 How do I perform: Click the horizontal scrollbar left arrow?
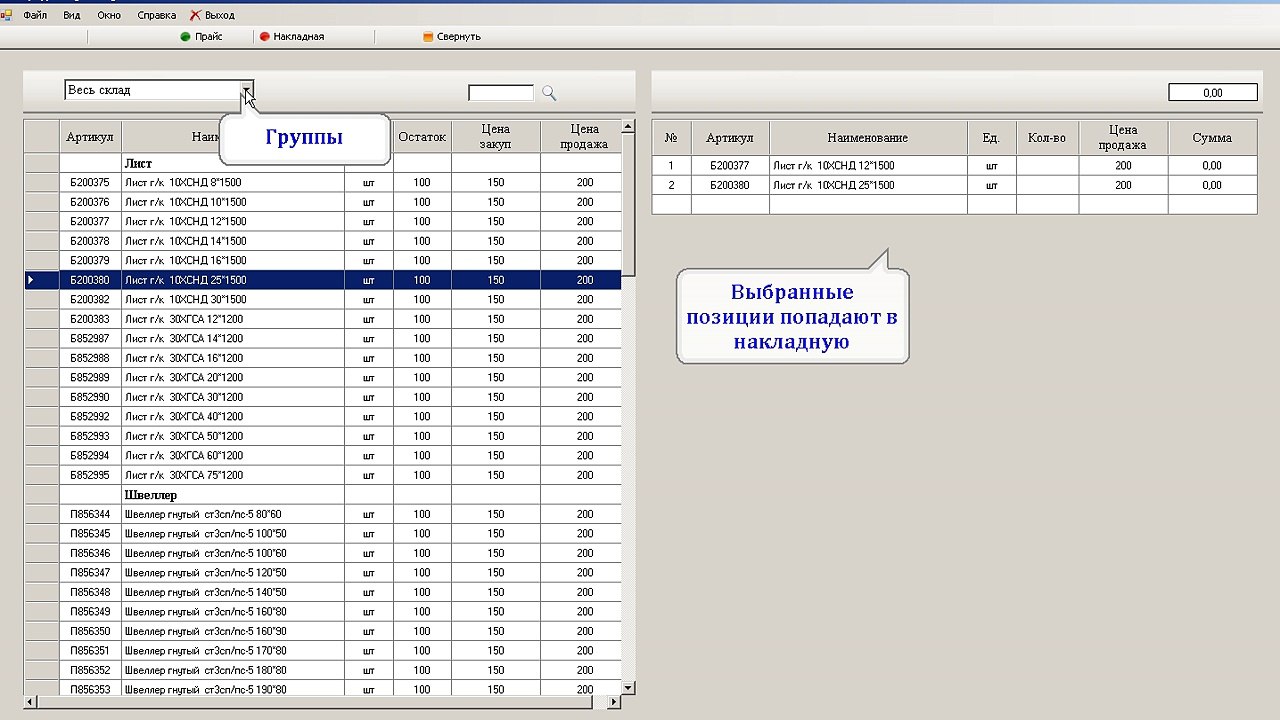29,702
